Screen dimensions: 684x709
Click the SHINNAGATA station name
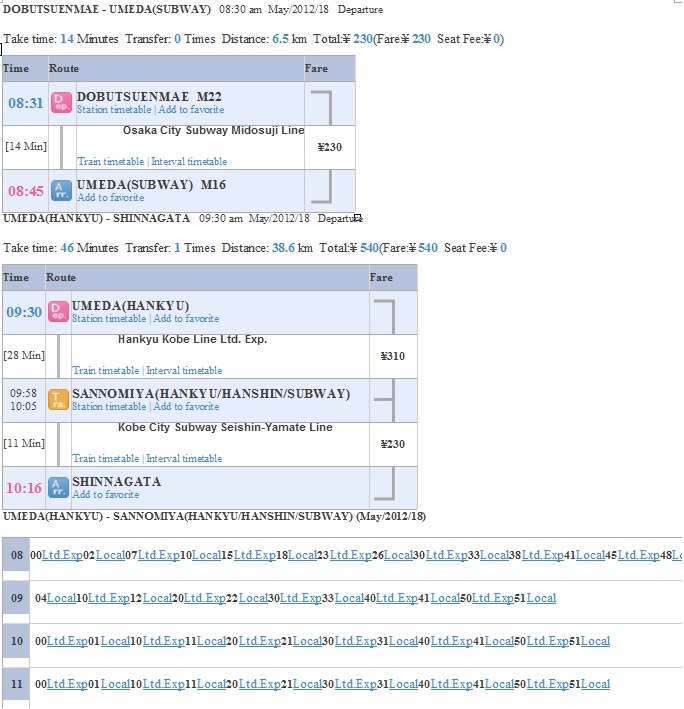[x=117, y=482]
